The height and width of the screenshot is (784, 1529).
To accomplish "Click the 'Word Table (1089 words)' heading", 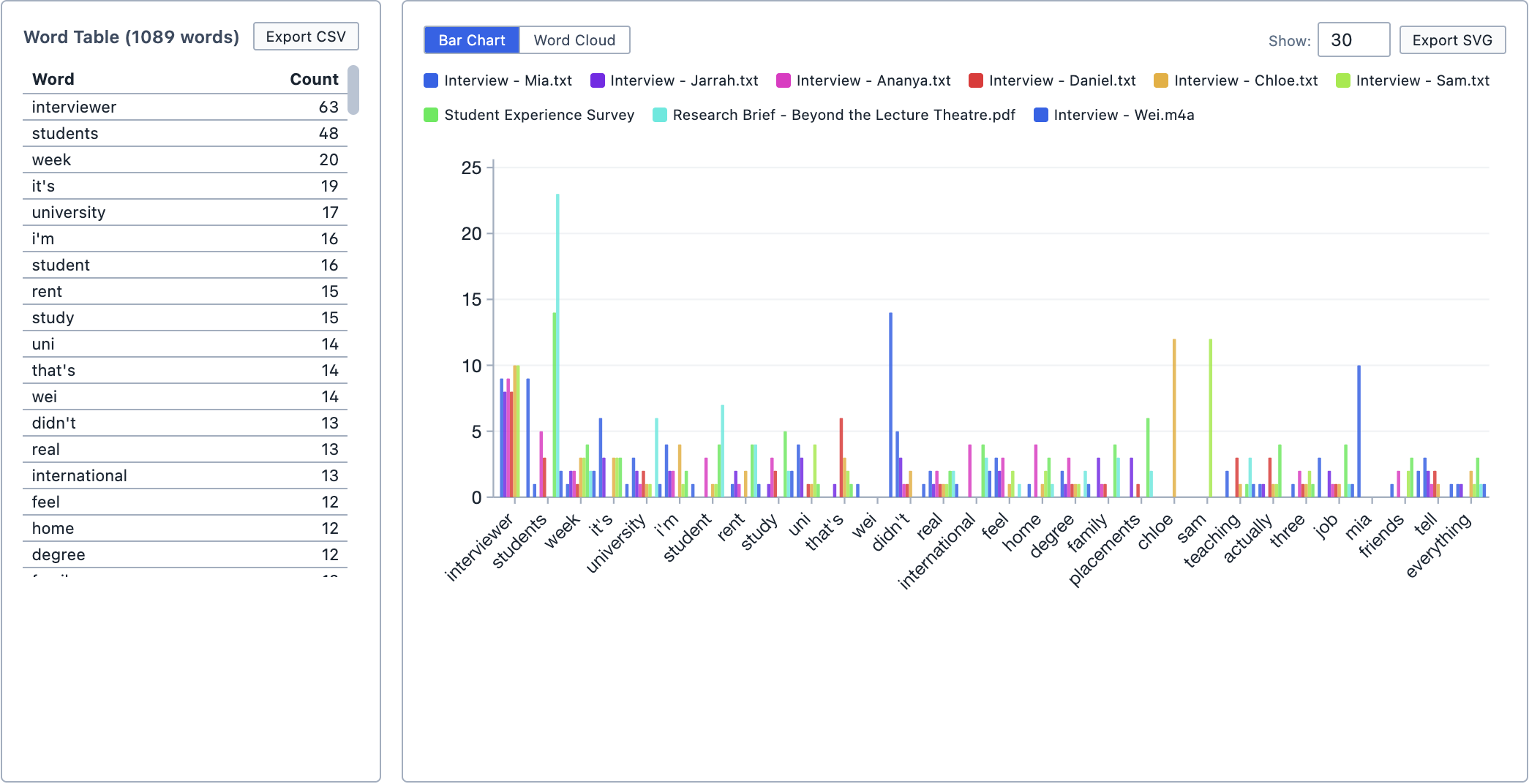I will 132,37.
